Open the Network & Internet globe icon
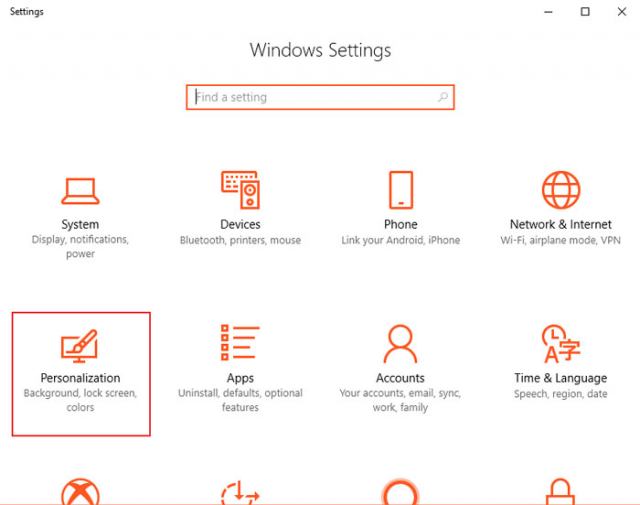The width and height of the screenshot is (640, 505). (561, 190)
